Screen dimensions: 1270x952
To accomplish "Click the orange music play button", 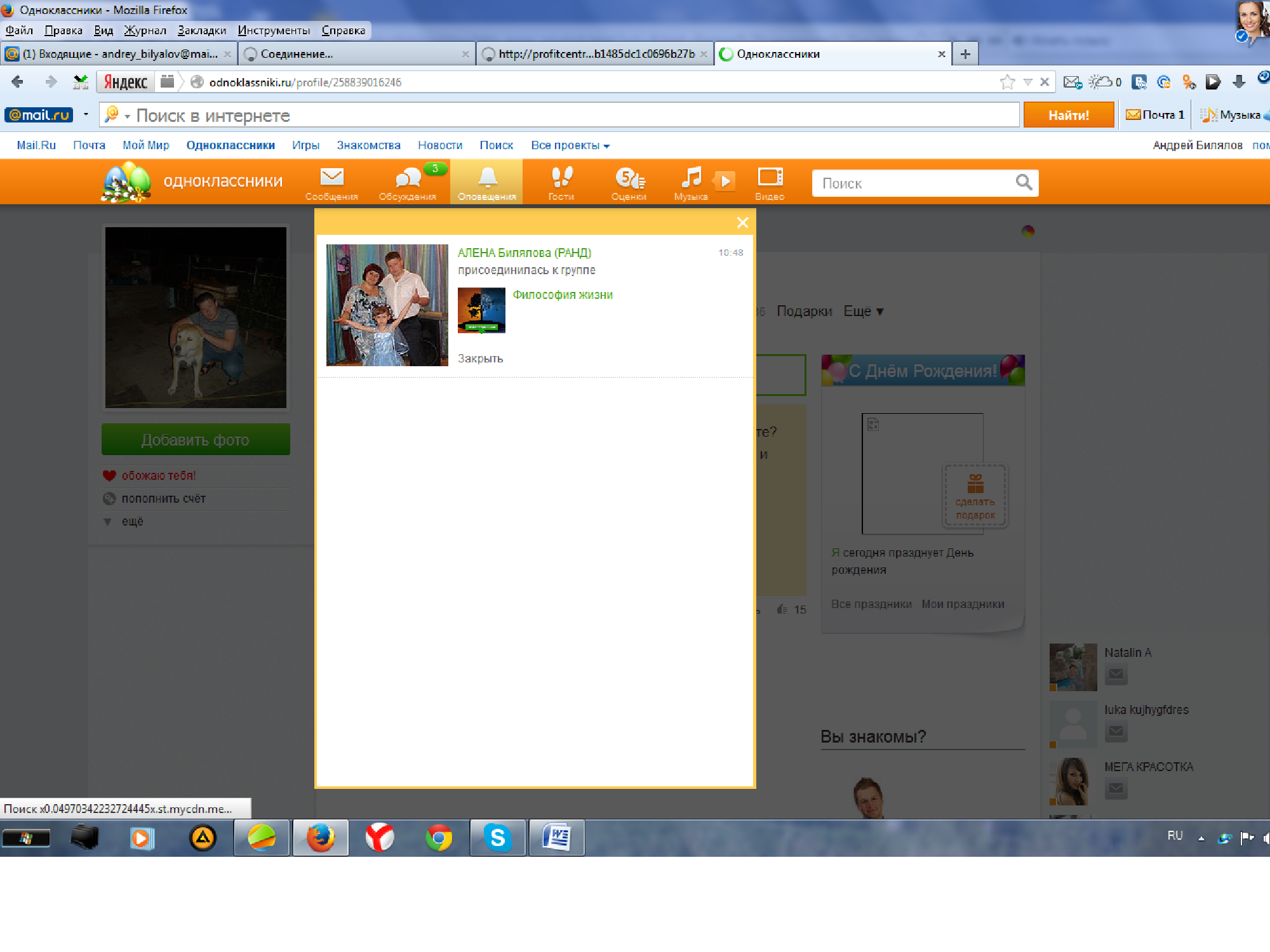I will [725, 181].
